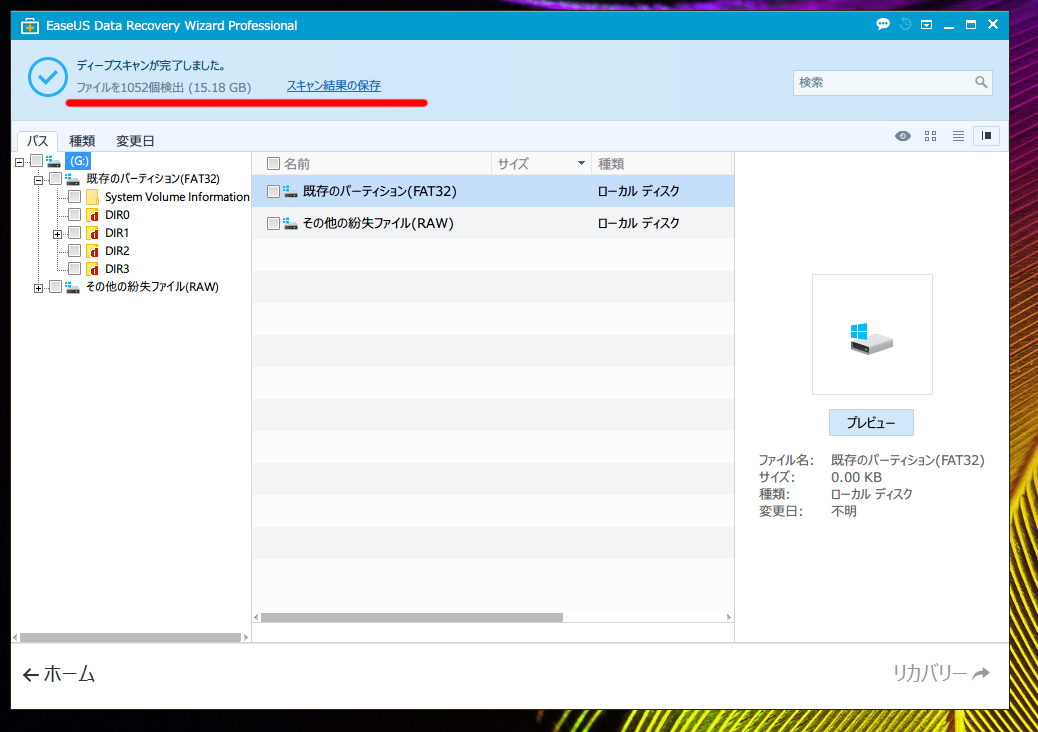Click the DIR2 folder icon
This screenshot has width=1038, height=732.
(93, 251)
